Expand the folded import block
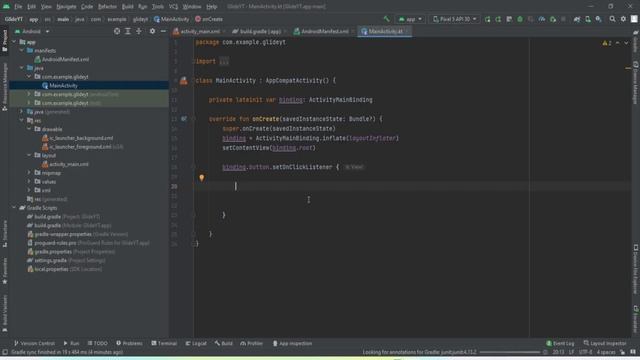Viewport: 640px width, 360px height. point(224,62)
